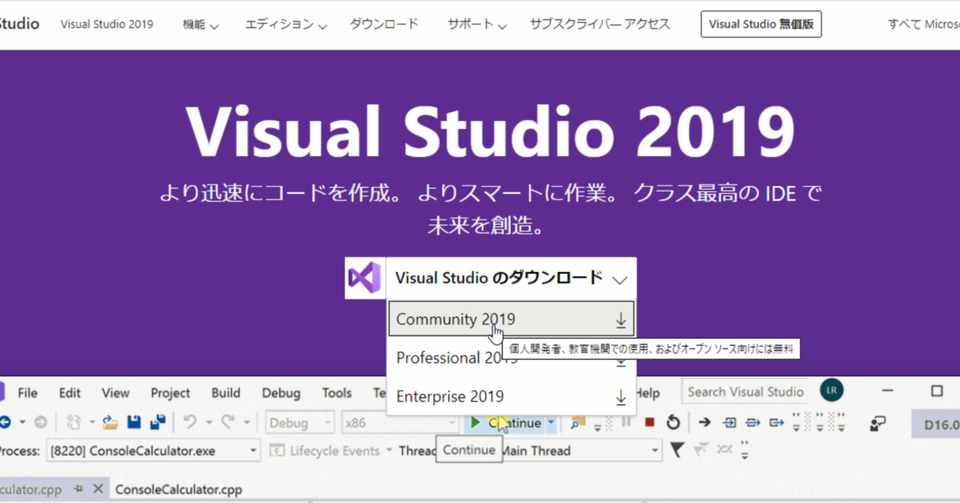This screenshot has height=503, width=960.
Task: Open the Edit menu
Action: (70, 393)
